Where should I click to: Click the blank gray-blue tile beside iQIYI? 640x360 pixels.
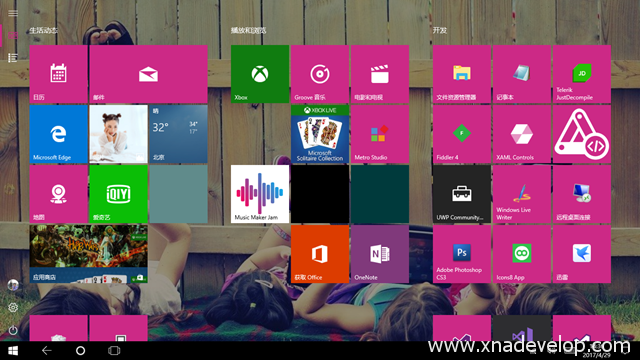point(178,194)
